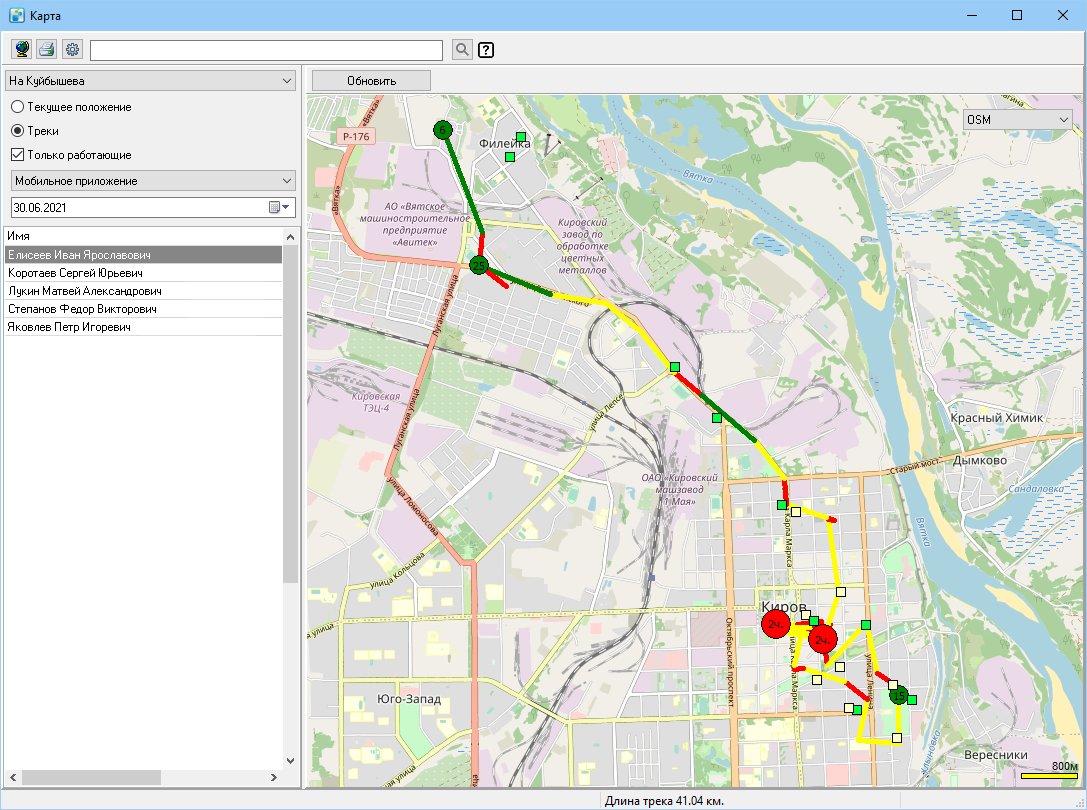This screenshot has width=1087, height=810.
Task: Click the horizontal scrollbar under name list
Action: [x=144, y=777]
